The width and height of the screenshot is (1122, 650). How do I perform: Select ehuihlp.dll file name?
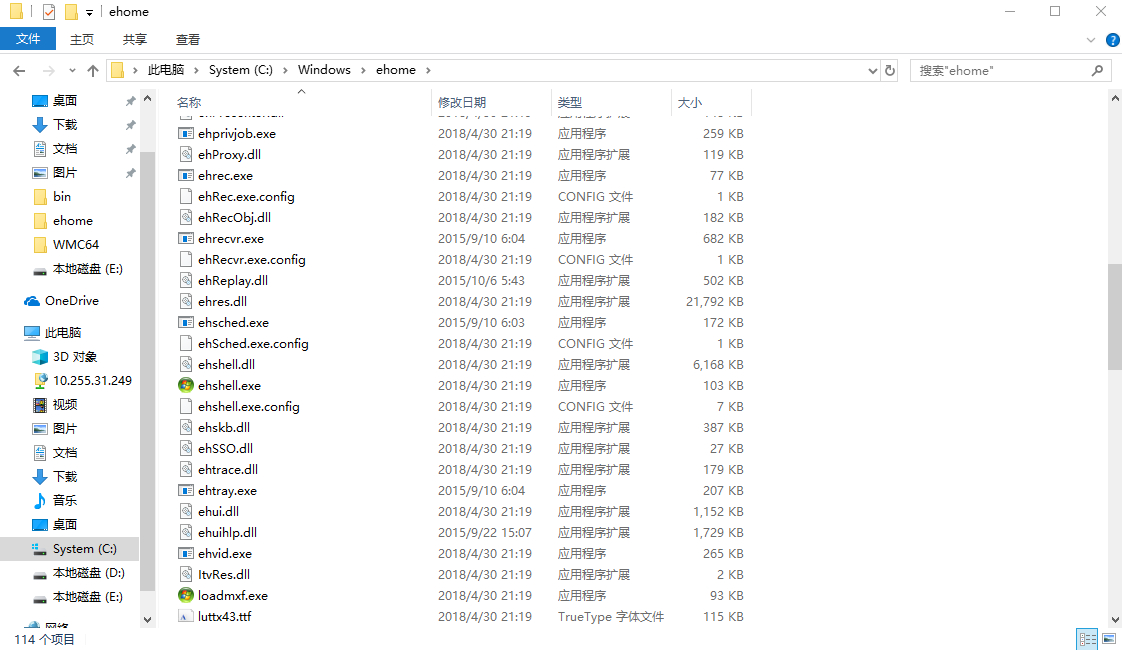pos(228,533)
